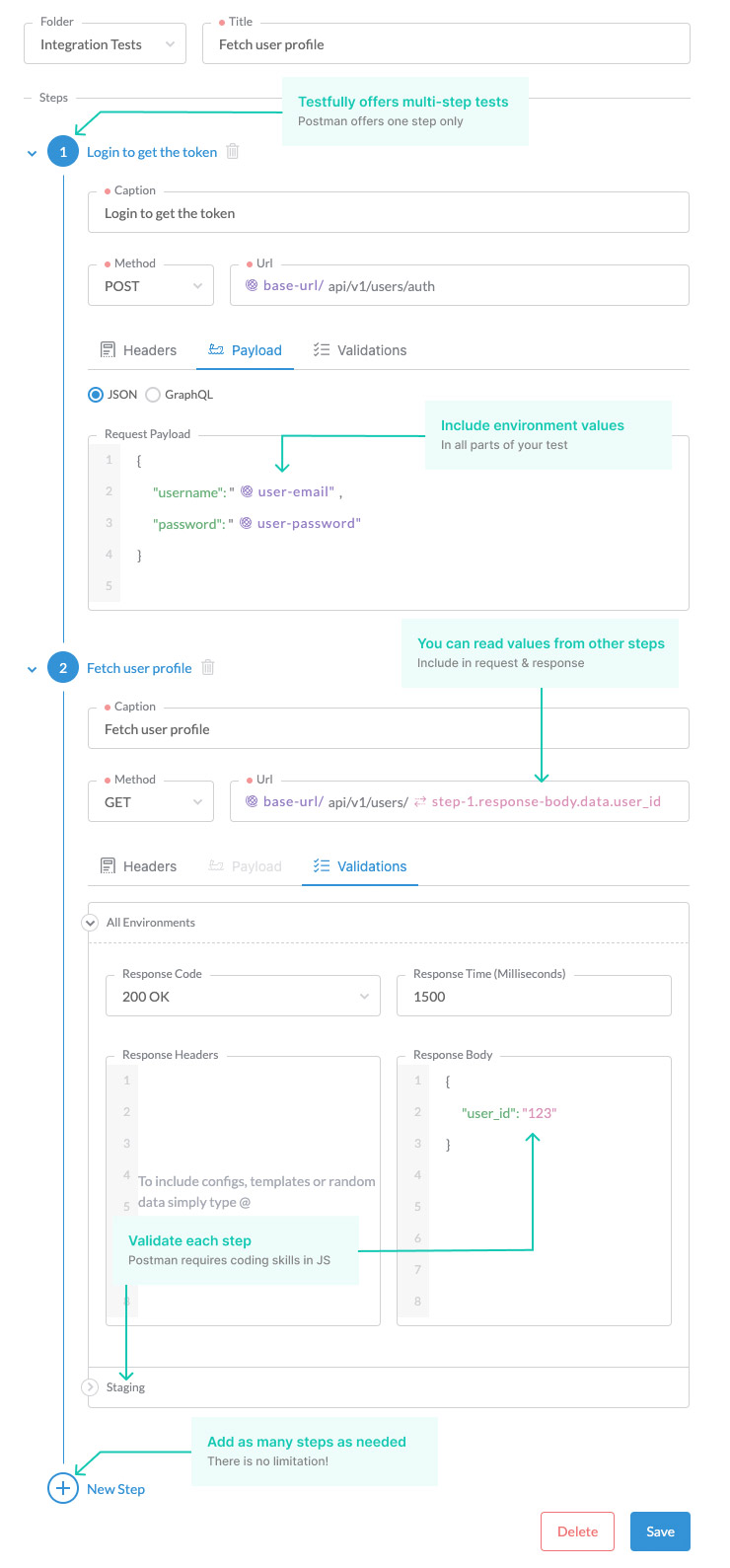Delete step 1 with its trash icon

tap(233, 152)
